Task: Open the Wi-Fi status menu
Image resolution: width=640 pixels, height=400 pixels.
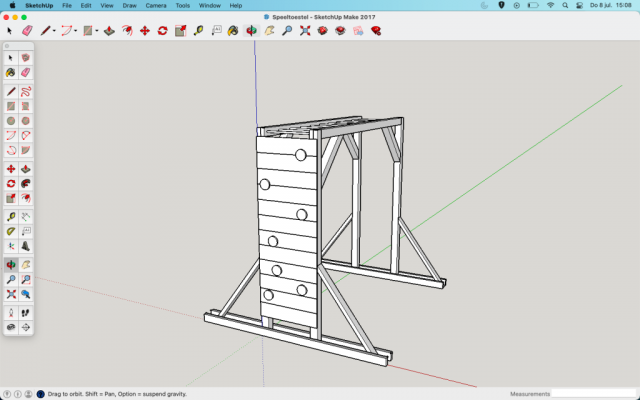Action: pyautogui.click(x=551, y=5)
